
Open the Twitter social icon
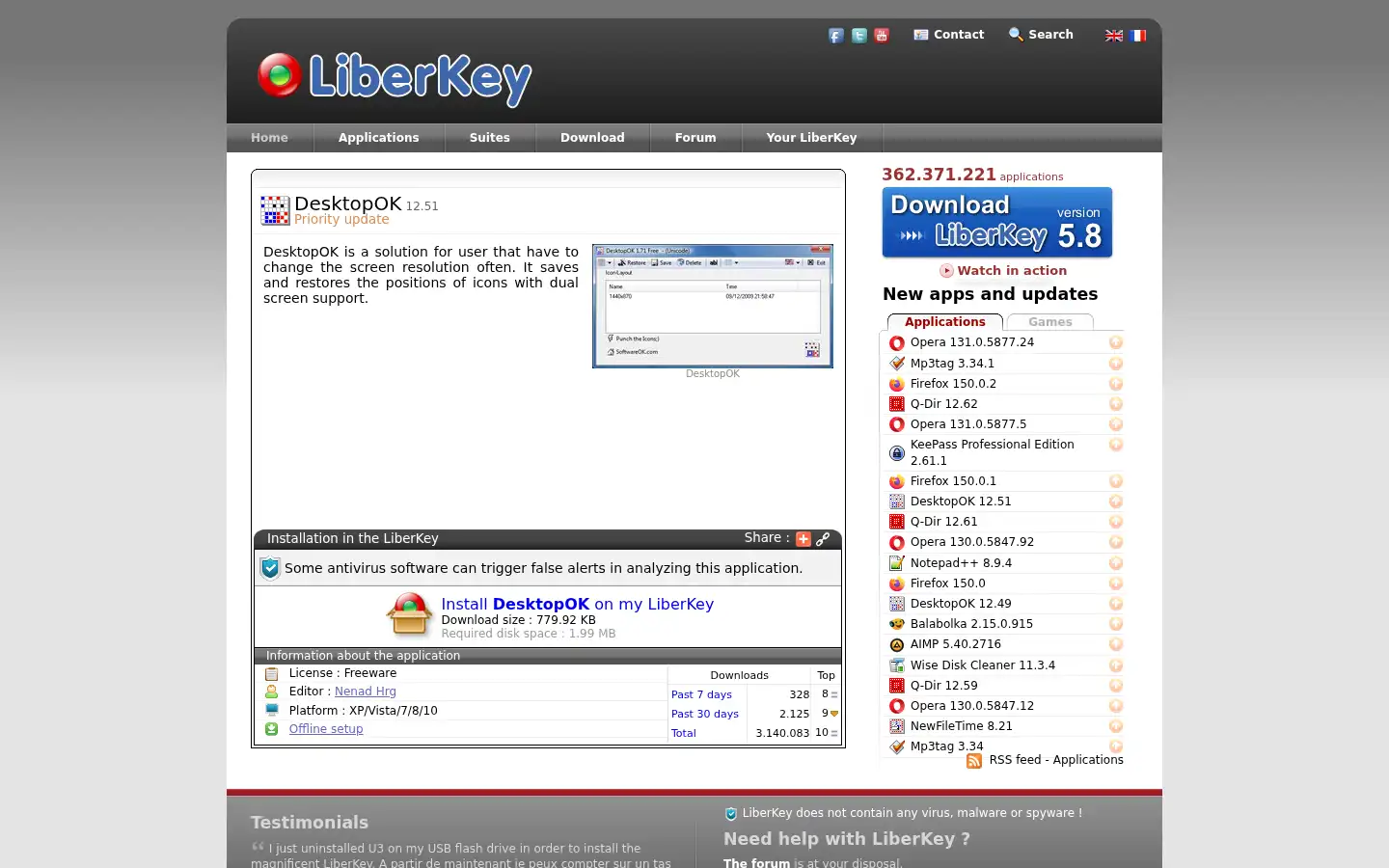(858, 36)
